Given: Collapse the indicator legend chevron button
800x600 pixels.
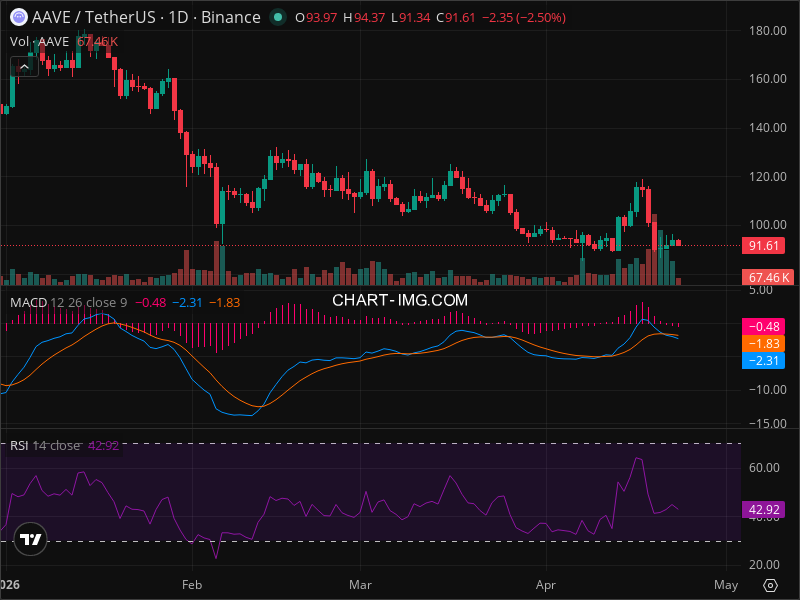Looking at the screenshot, I should tap(24, 67).
